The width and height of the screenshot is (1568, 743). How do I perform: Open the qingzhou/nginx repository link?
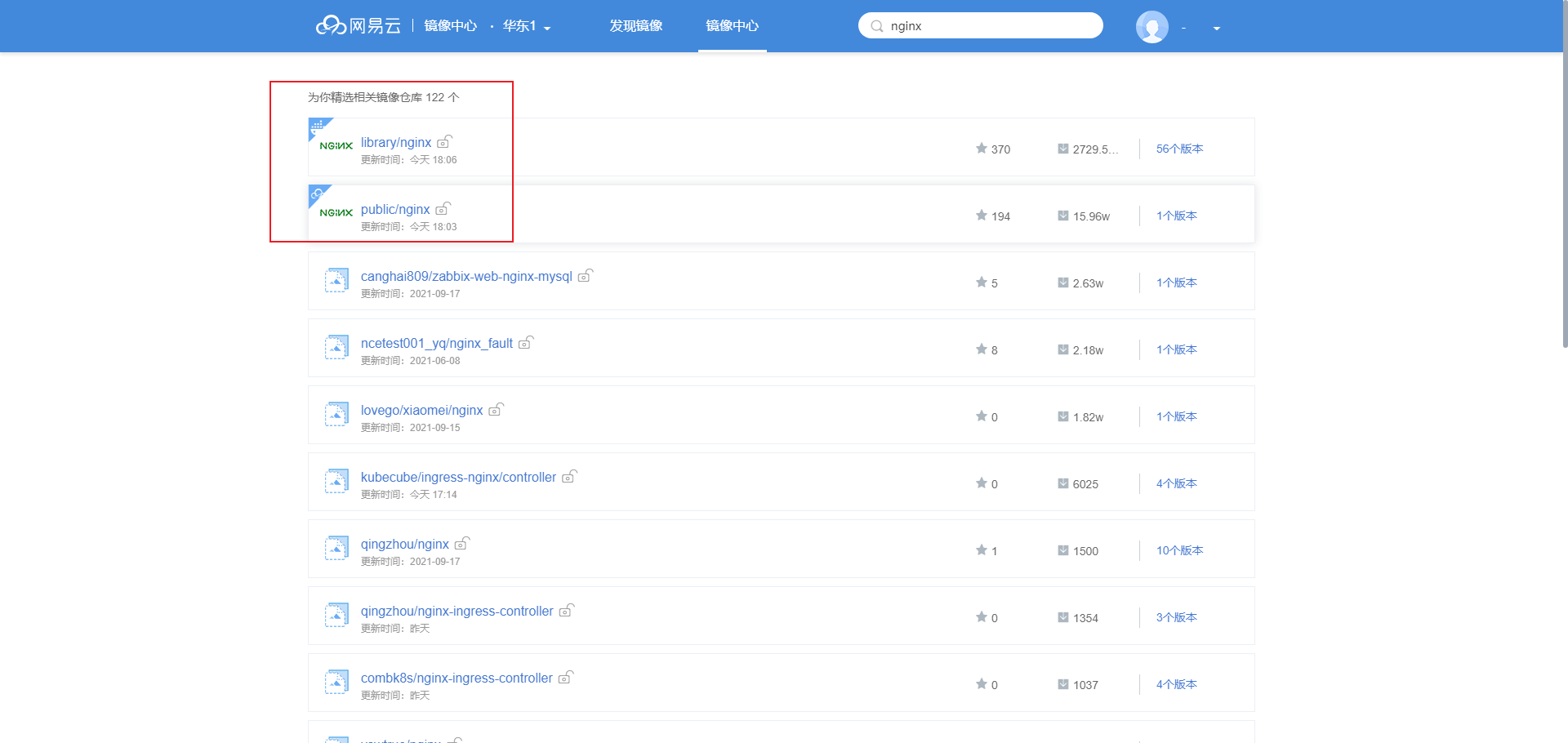pos(405,544)
